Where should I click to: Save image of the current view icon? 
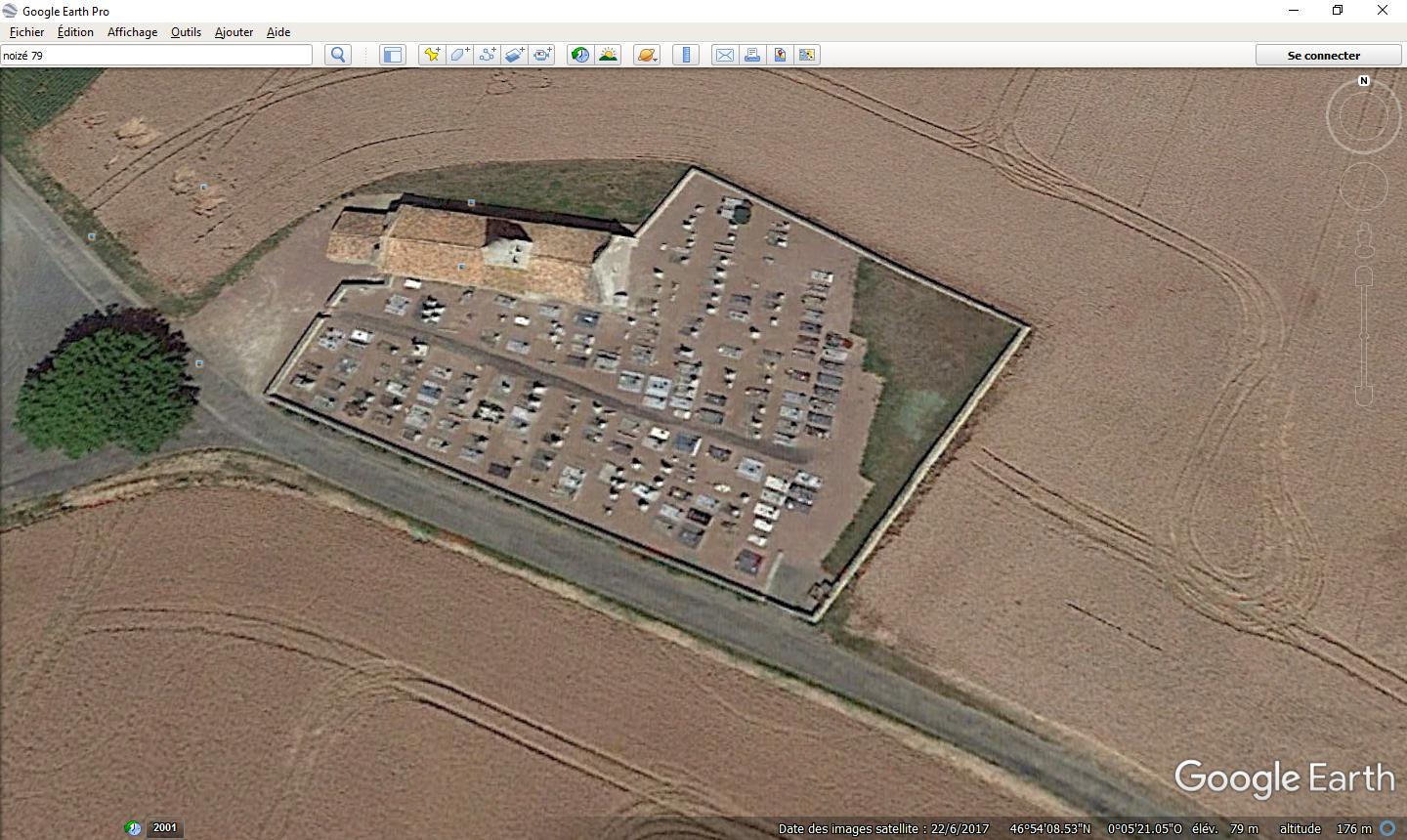click(780, 55)
